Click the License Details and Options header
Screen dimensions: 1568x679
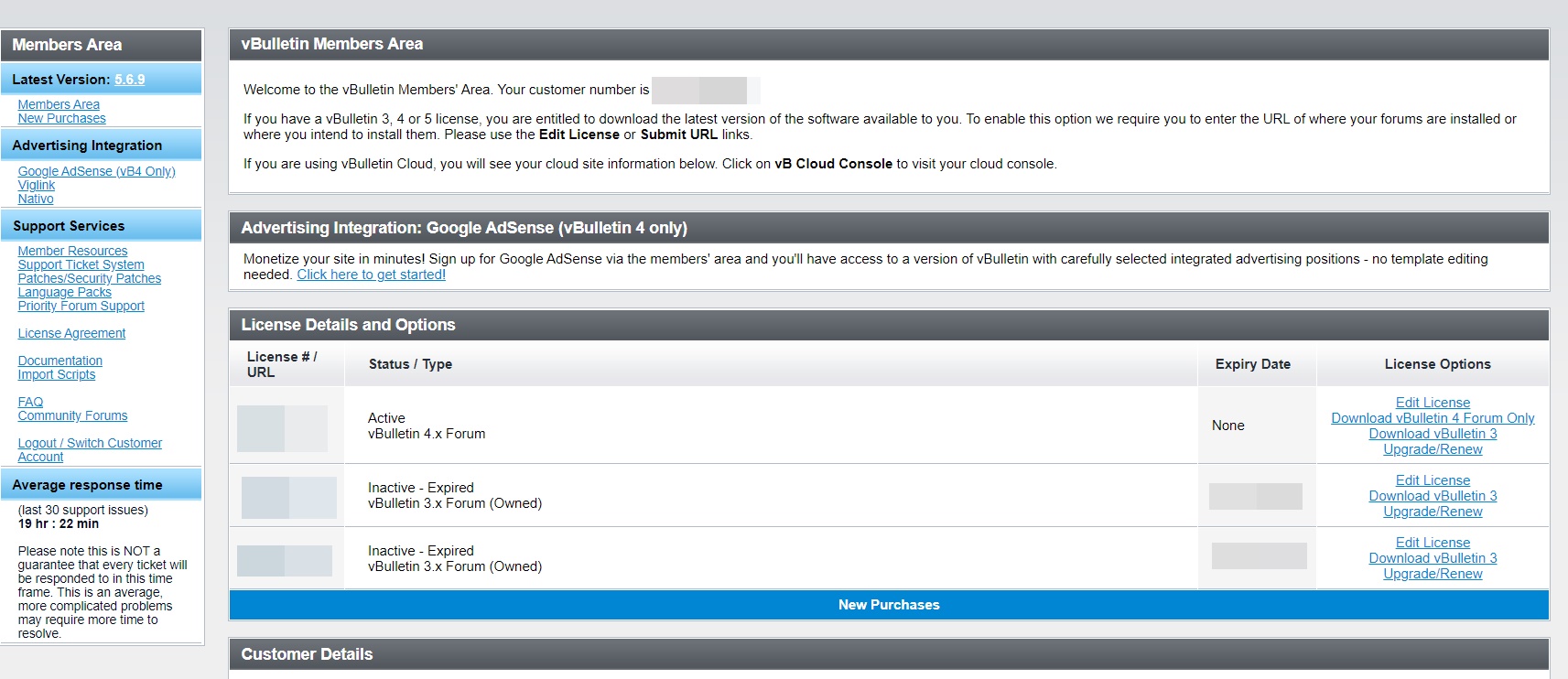coord(889,325)
